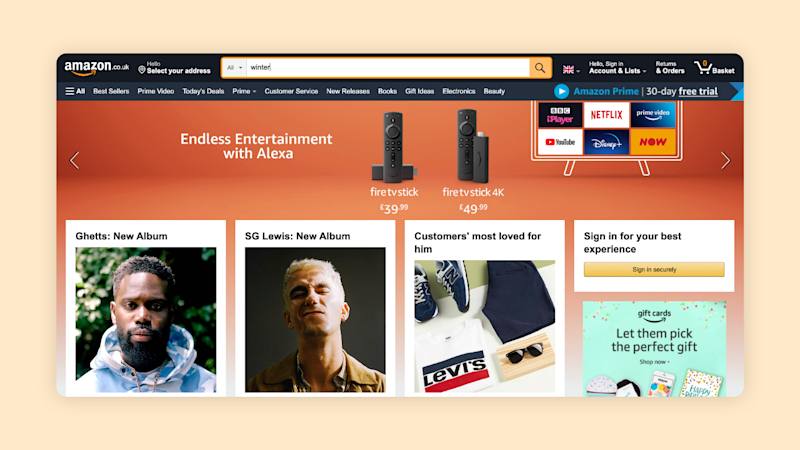800x450 pixels.
Task: Advance the banner with the right arrow
Action: [x=726, y=161]
